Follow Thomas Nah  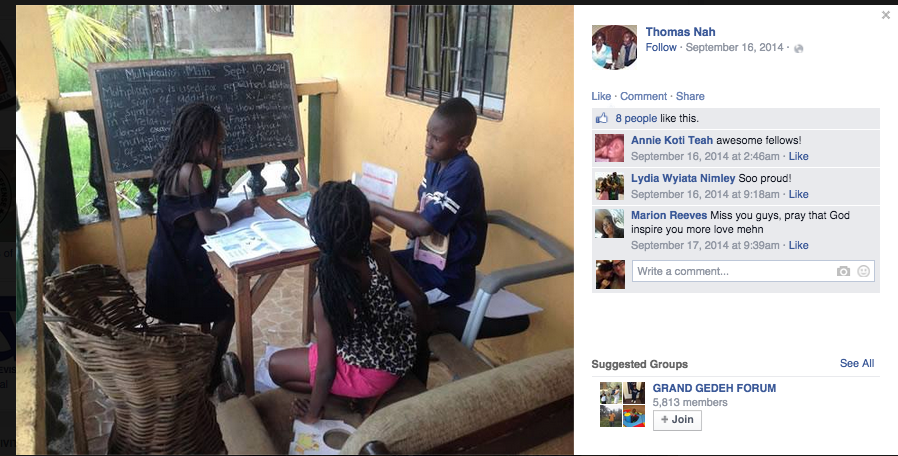point(661,48)
